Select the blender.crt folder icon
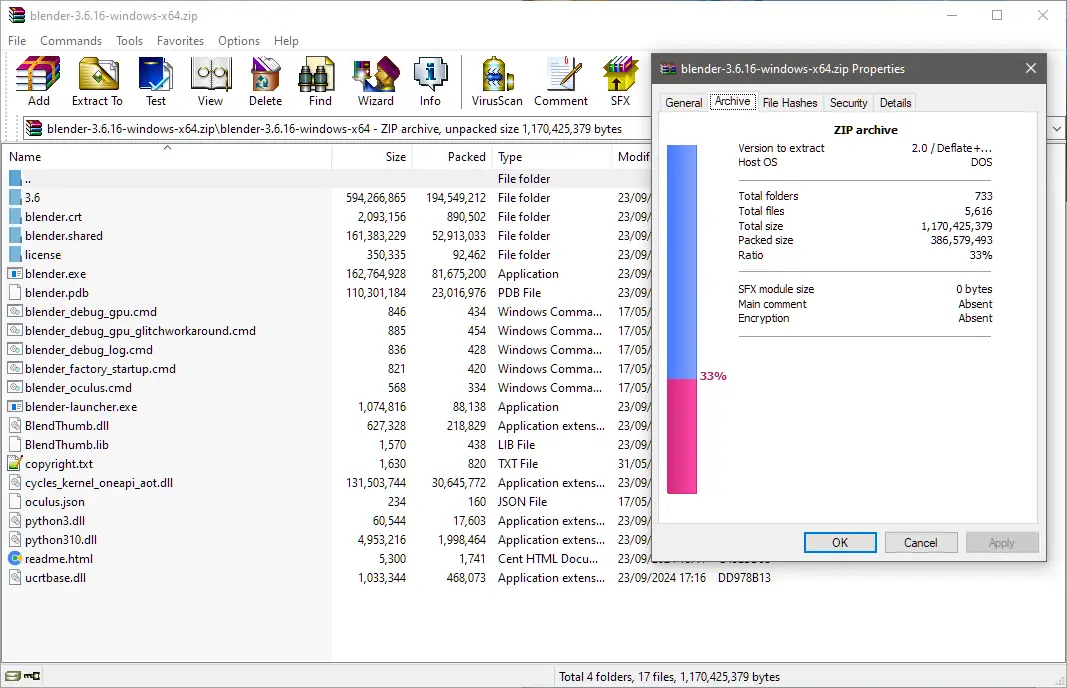Viewport: 1067px width, 688px height. [x=15, y=216]
